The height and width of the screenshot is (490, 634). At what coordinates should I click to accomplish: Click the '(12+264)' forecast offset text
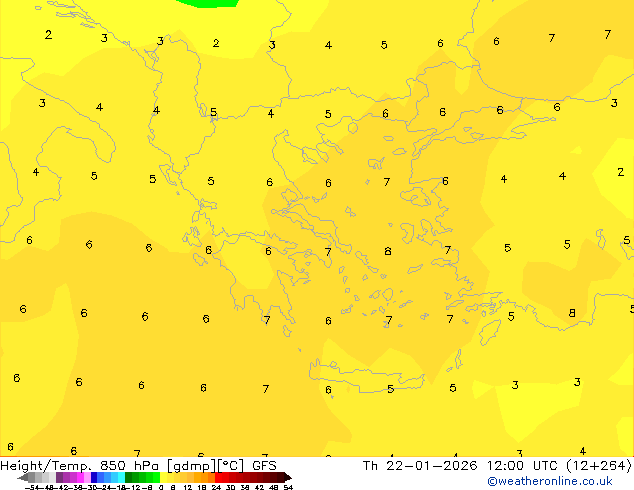(x=599, y=466)
